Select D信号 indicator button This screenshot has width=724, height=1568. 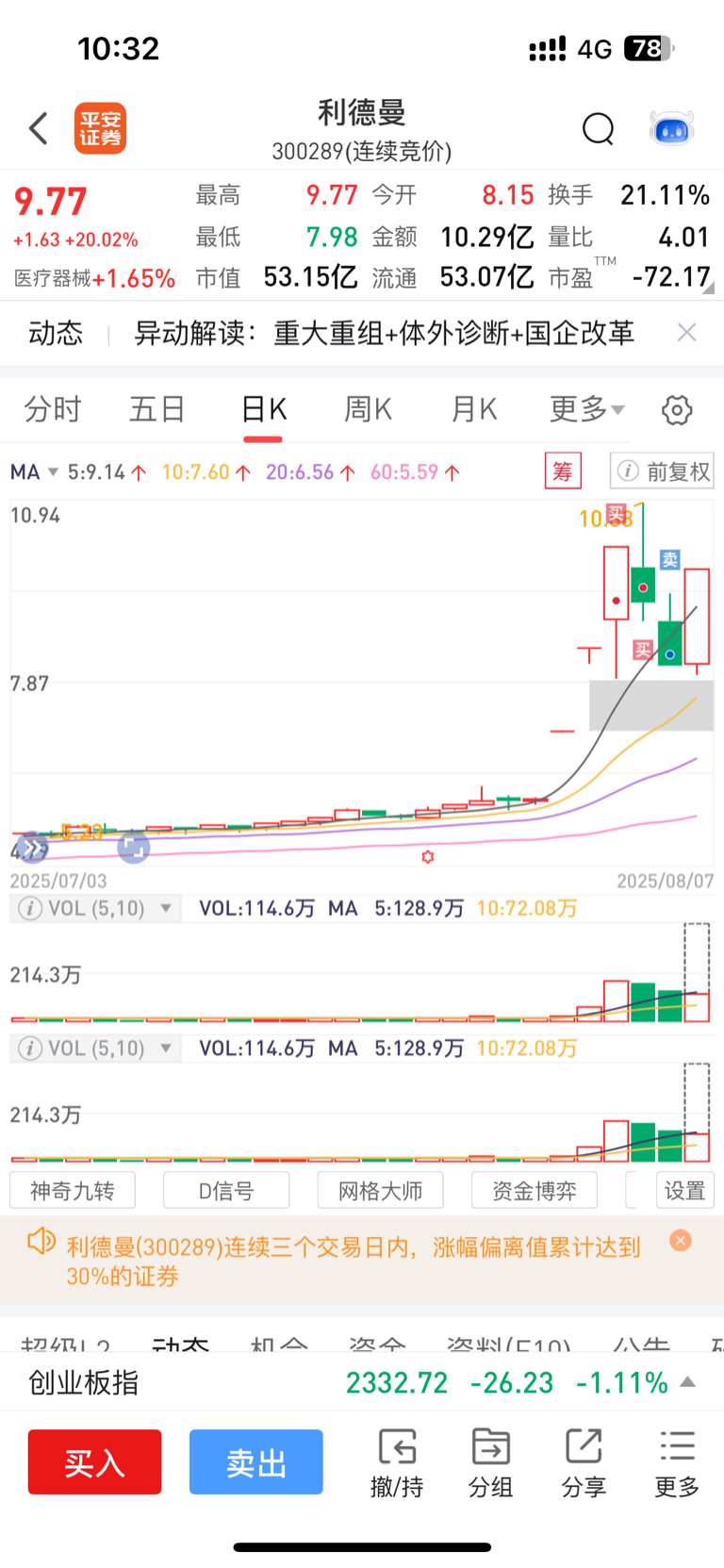pyautogui.click(x=226, y=1191)
